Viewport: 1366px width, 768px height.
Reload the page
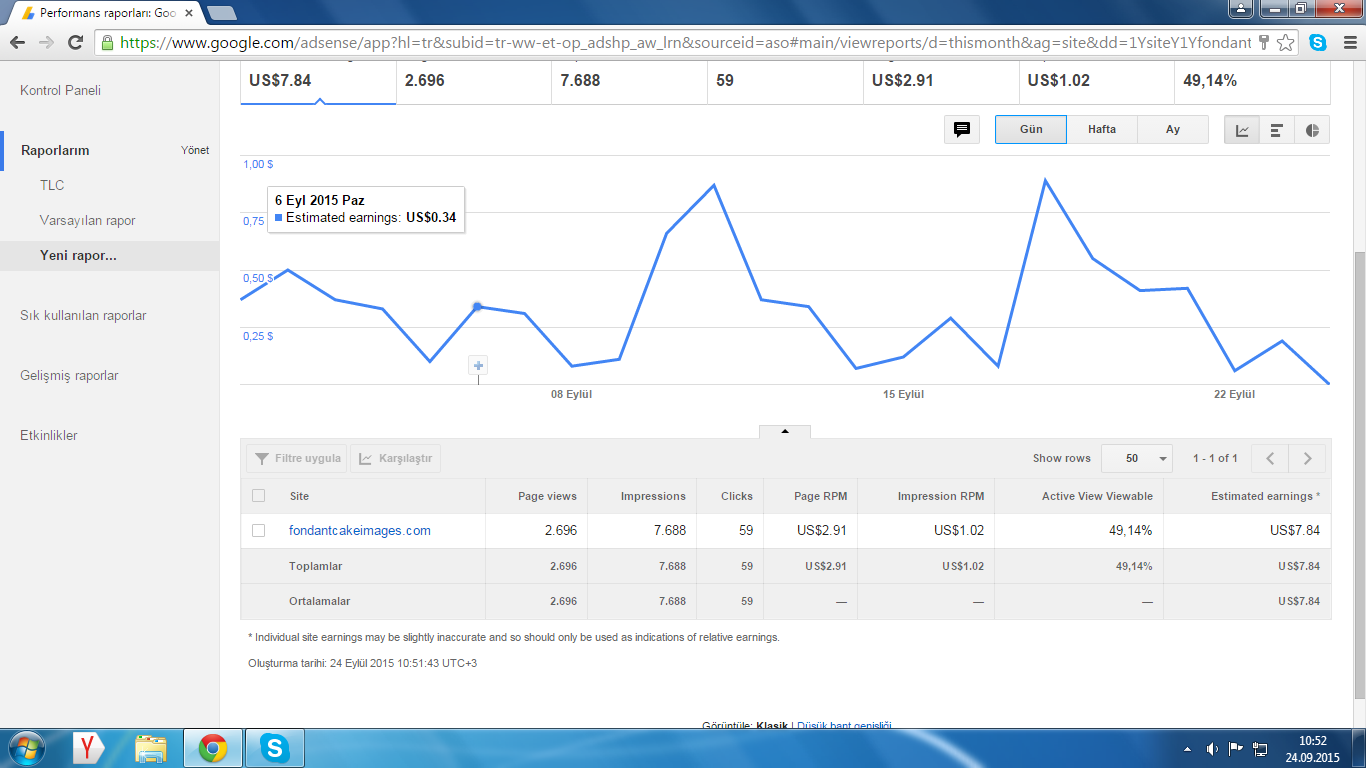click(x=75, y=42)
